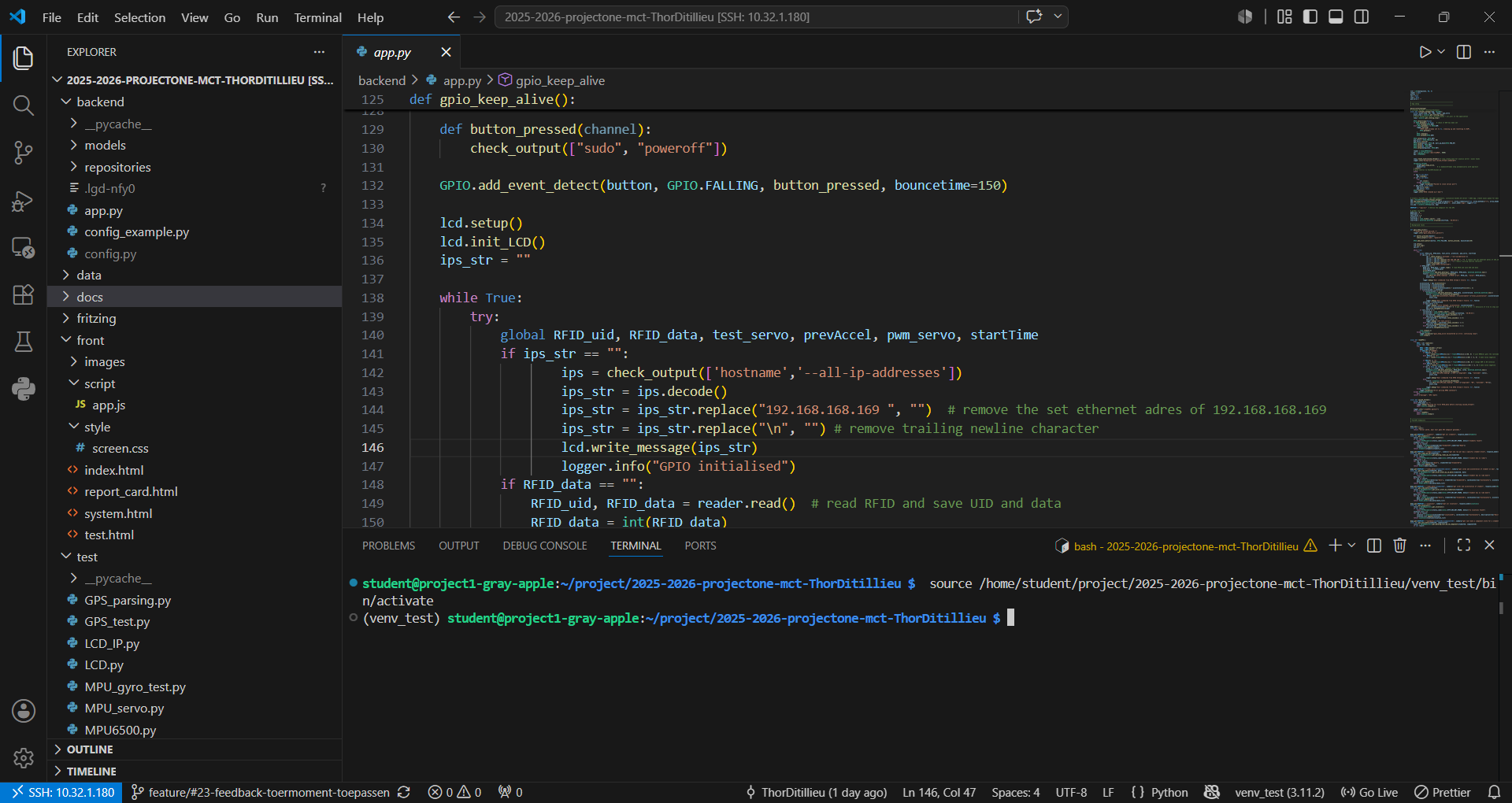
Task: Open Customize Layout icon
Action: tap(1284, 17)
